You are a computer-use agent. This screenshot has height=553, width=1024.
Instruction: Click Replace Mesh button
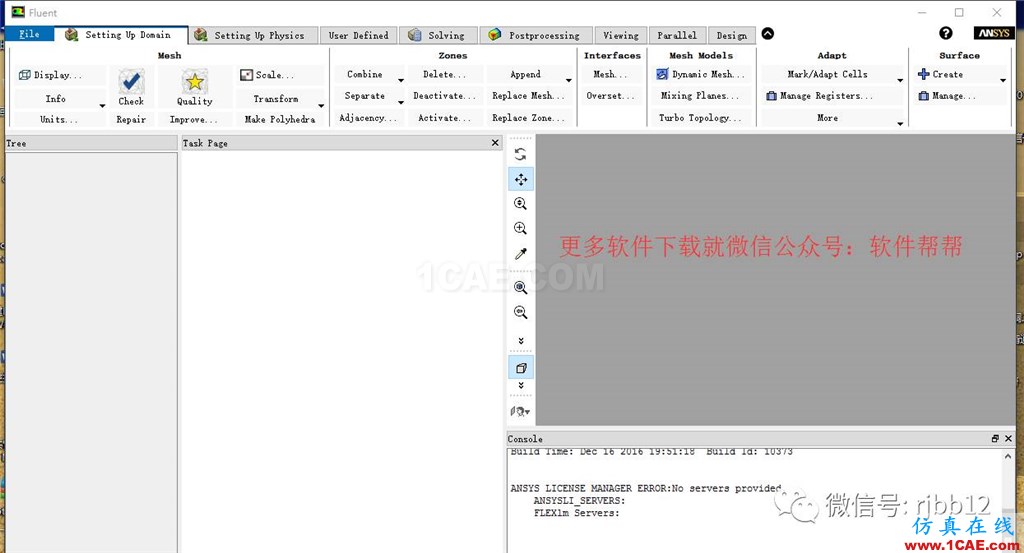pos(528,96)
